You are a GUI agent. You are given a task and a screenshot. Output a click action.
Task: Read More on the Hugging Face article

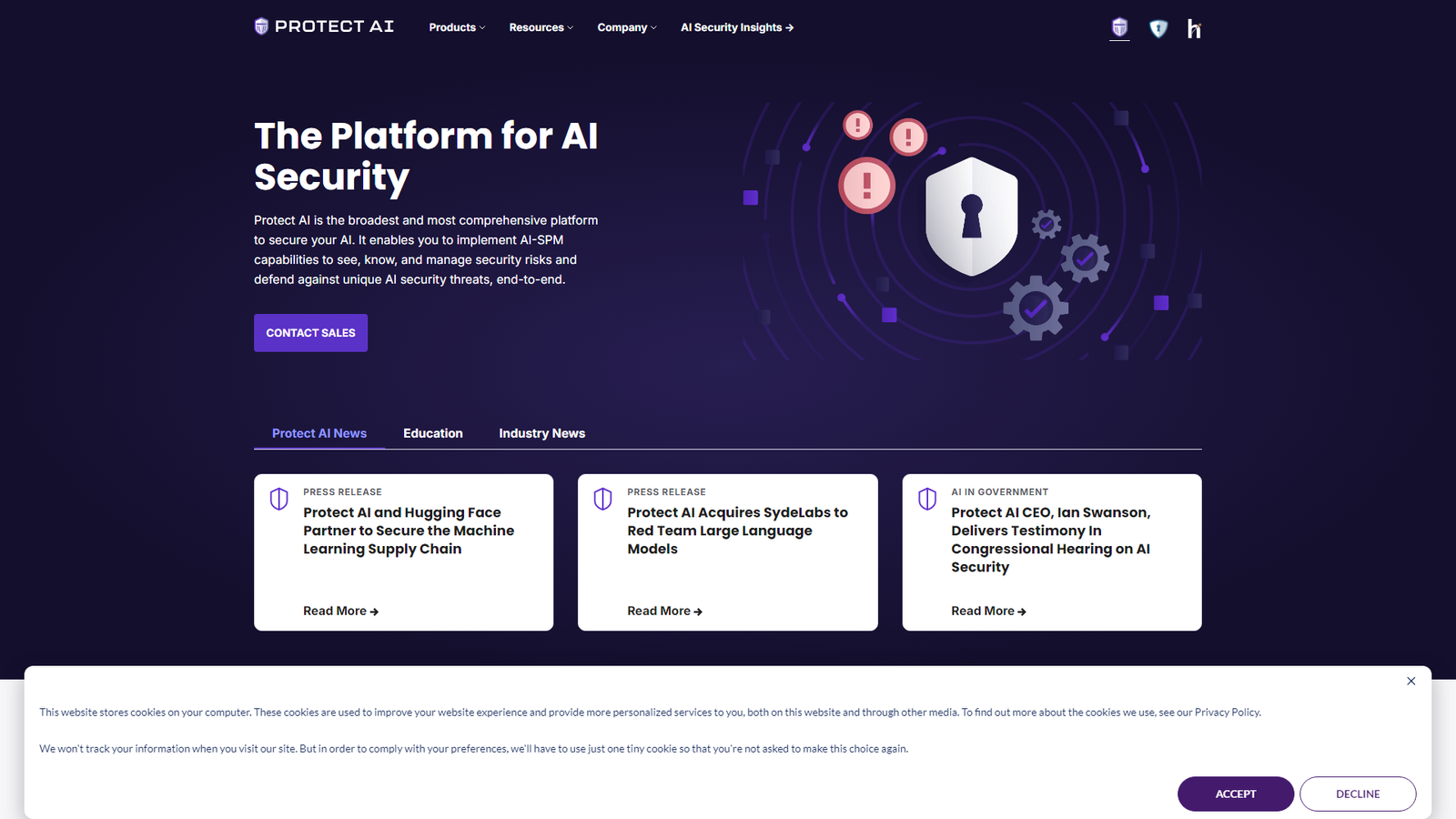point(340,611)
